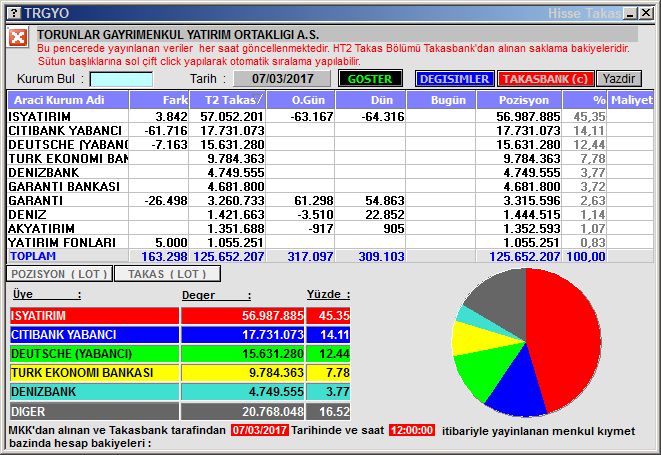
Task: Click Dün value -64.316
Action: click(382, 116)
